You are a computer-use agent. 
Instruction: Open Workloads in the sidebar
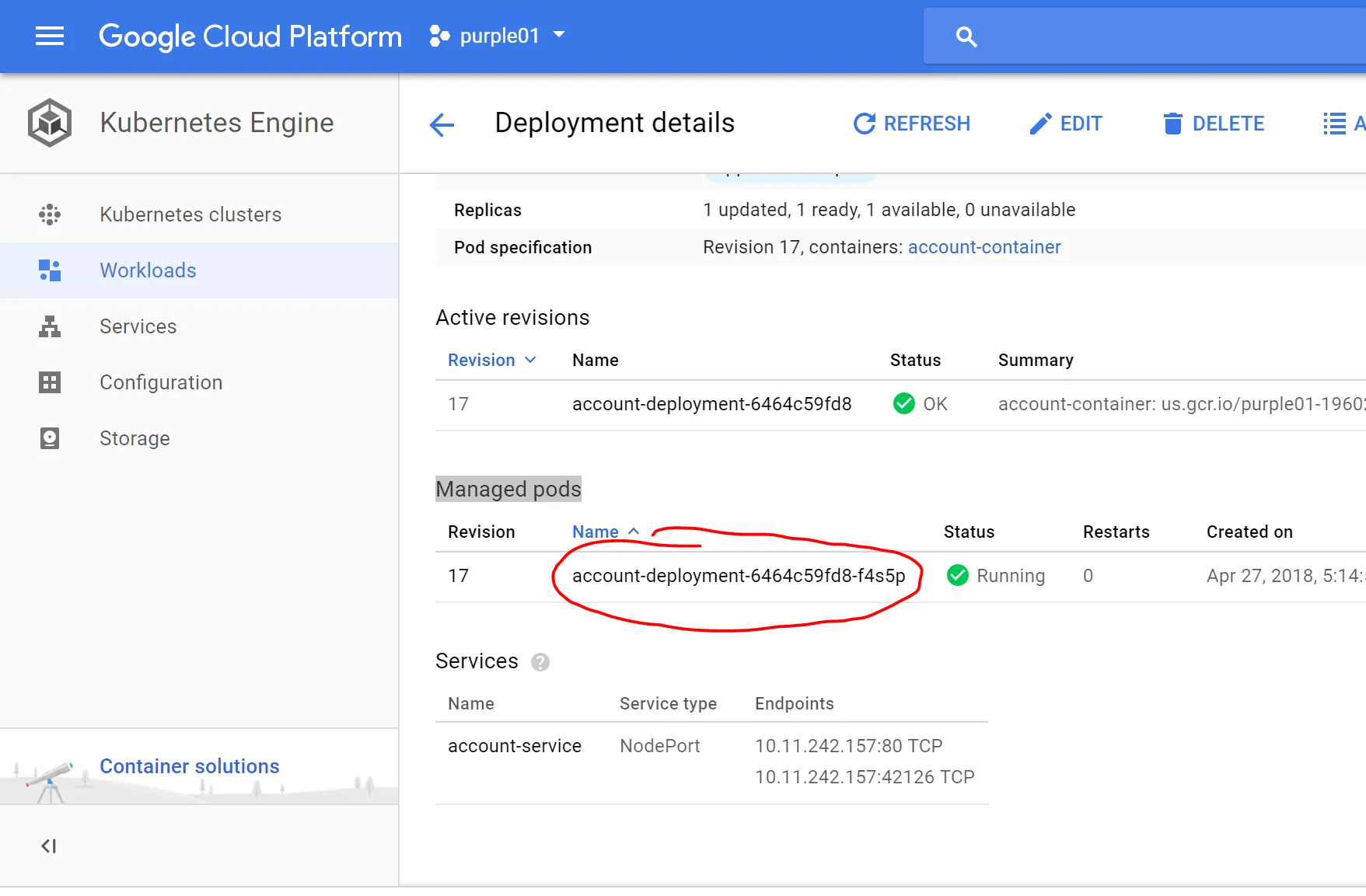148,270
